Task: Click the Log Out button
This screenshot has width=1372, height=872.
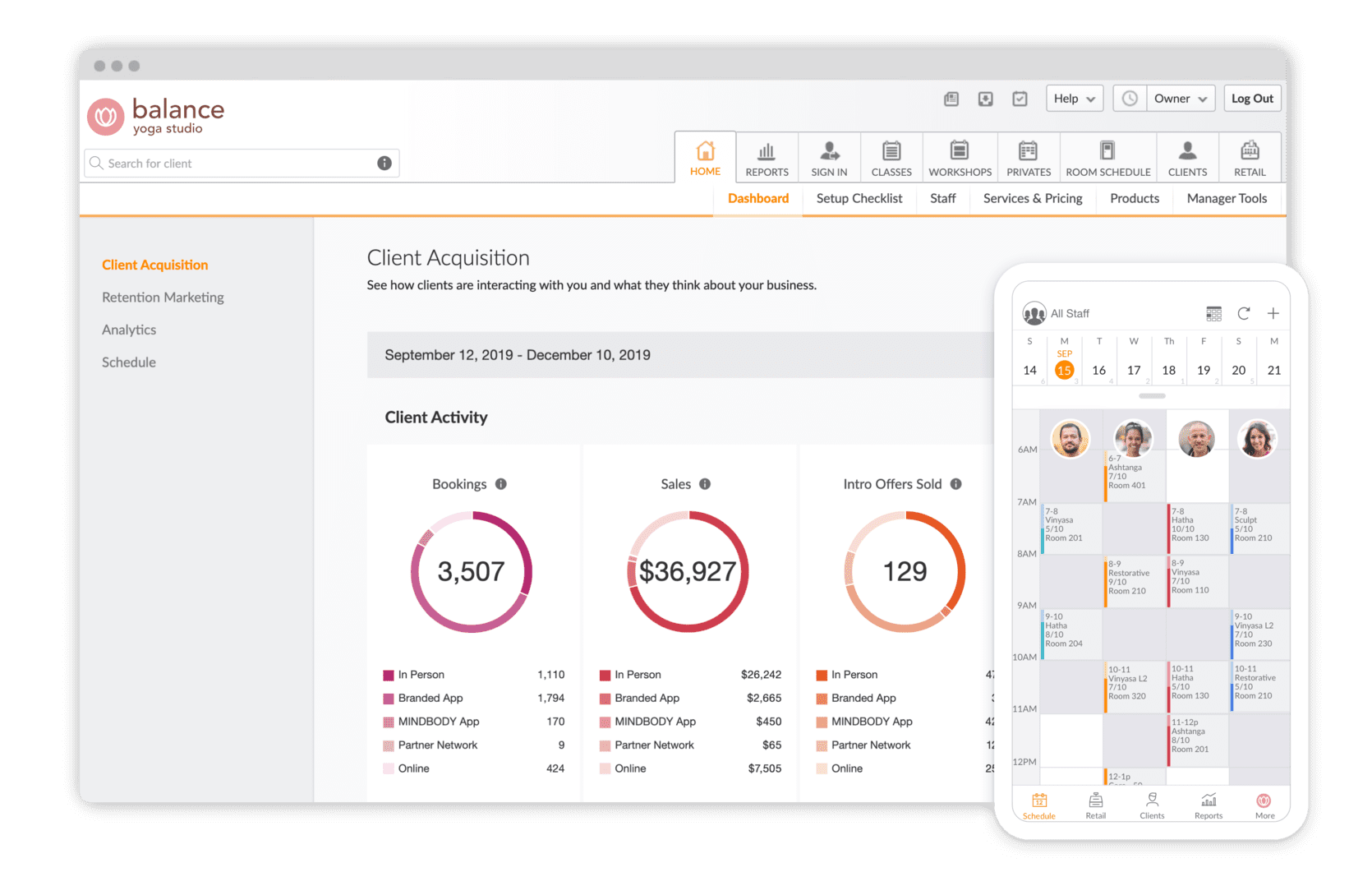Action: 1251,99
